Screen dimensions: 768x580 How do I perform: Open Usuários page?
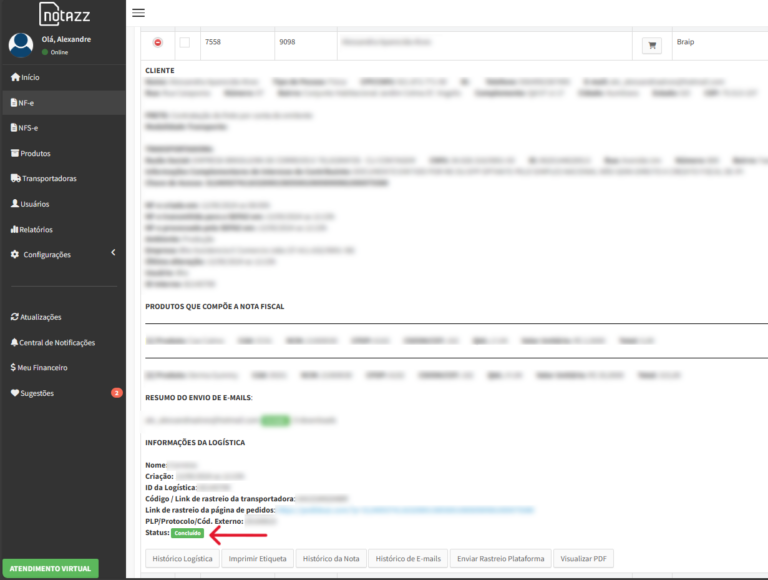tap(35, 204)
